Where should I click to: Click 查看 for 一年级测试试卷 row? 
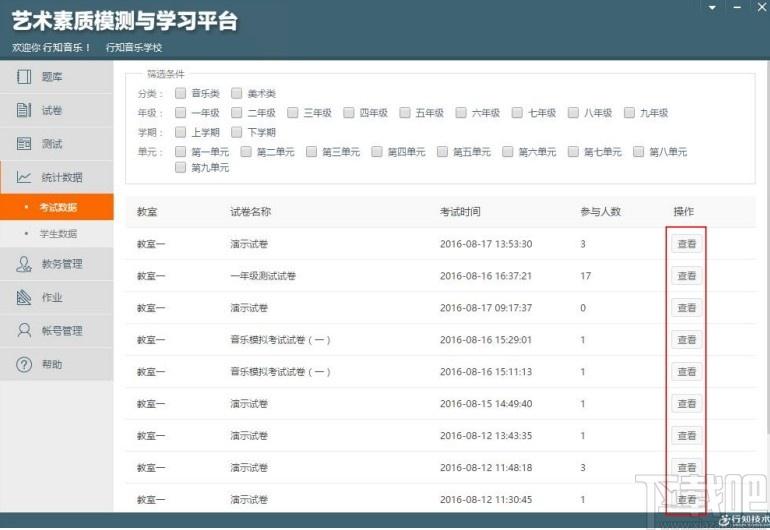tap(687, 276)
